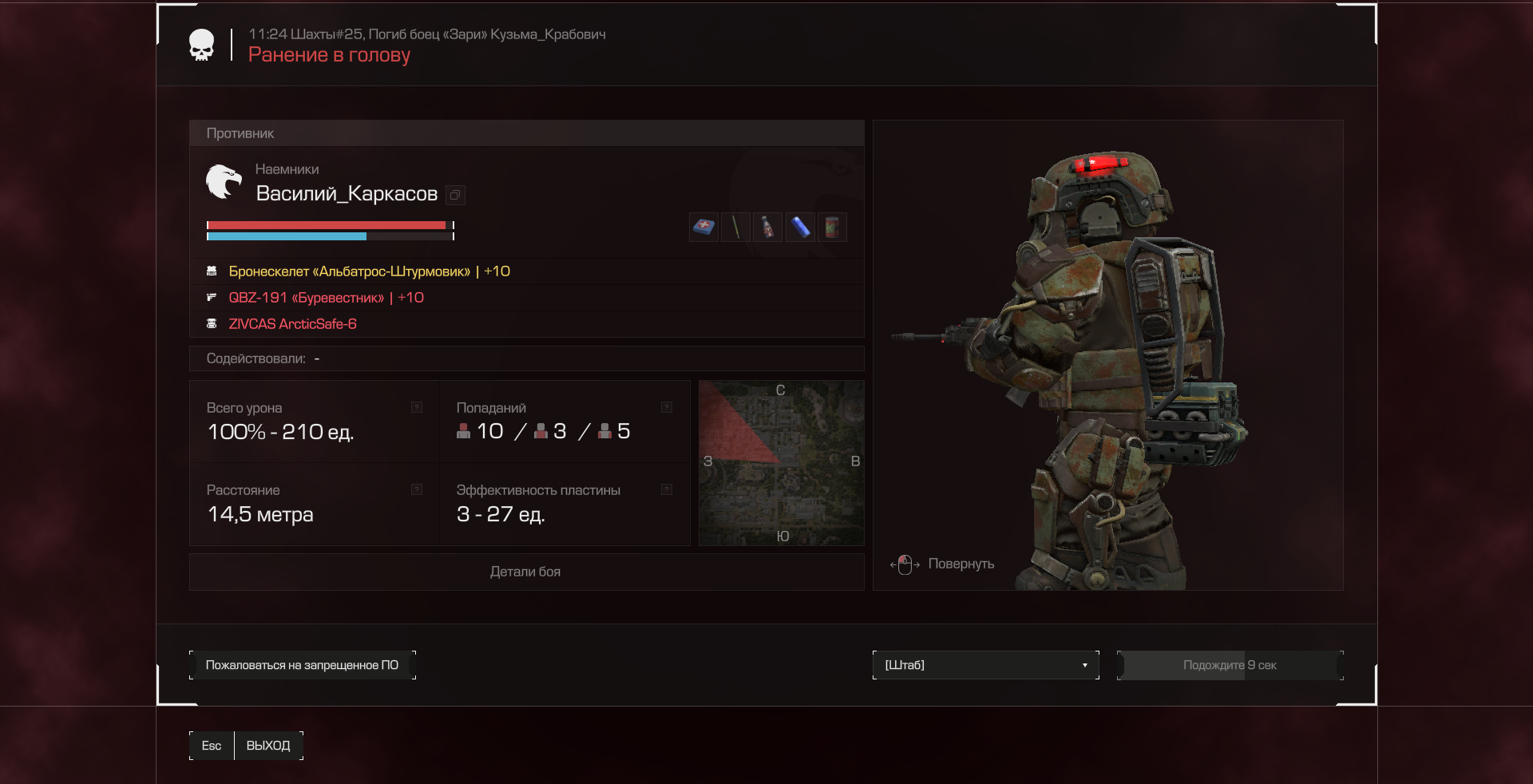The image size is (1533, 784).
Task: Click the Наемники faction label
Action: coord(287,169)
